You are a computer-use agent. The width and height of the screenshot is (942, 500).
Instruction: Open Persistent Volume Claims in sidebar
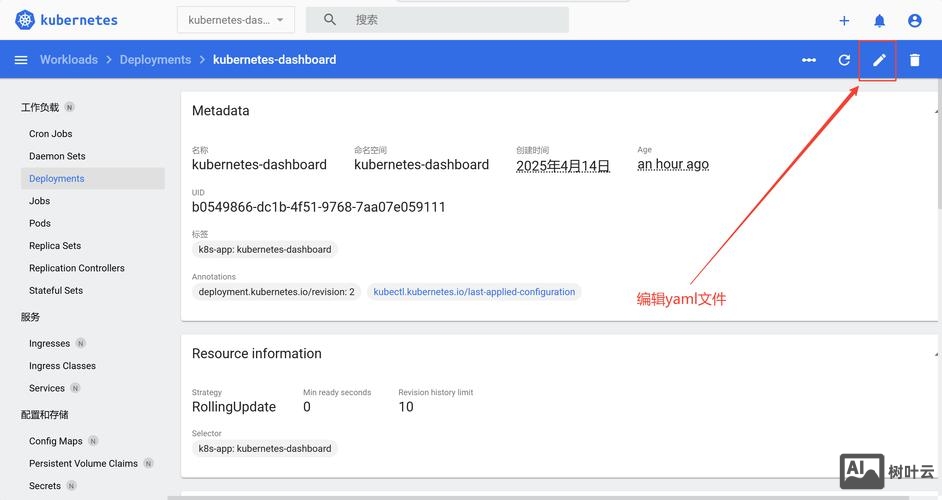coord(83,463)
